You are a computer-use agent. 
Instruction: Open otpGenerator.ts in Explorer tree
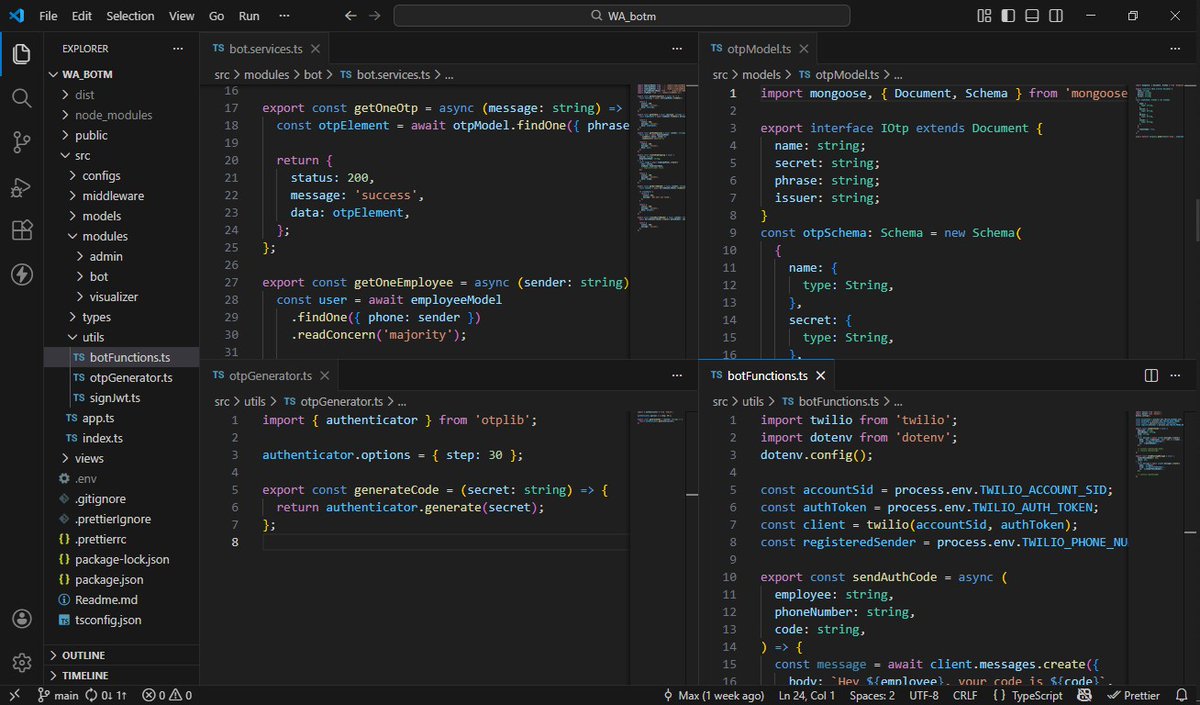[121, 377]
